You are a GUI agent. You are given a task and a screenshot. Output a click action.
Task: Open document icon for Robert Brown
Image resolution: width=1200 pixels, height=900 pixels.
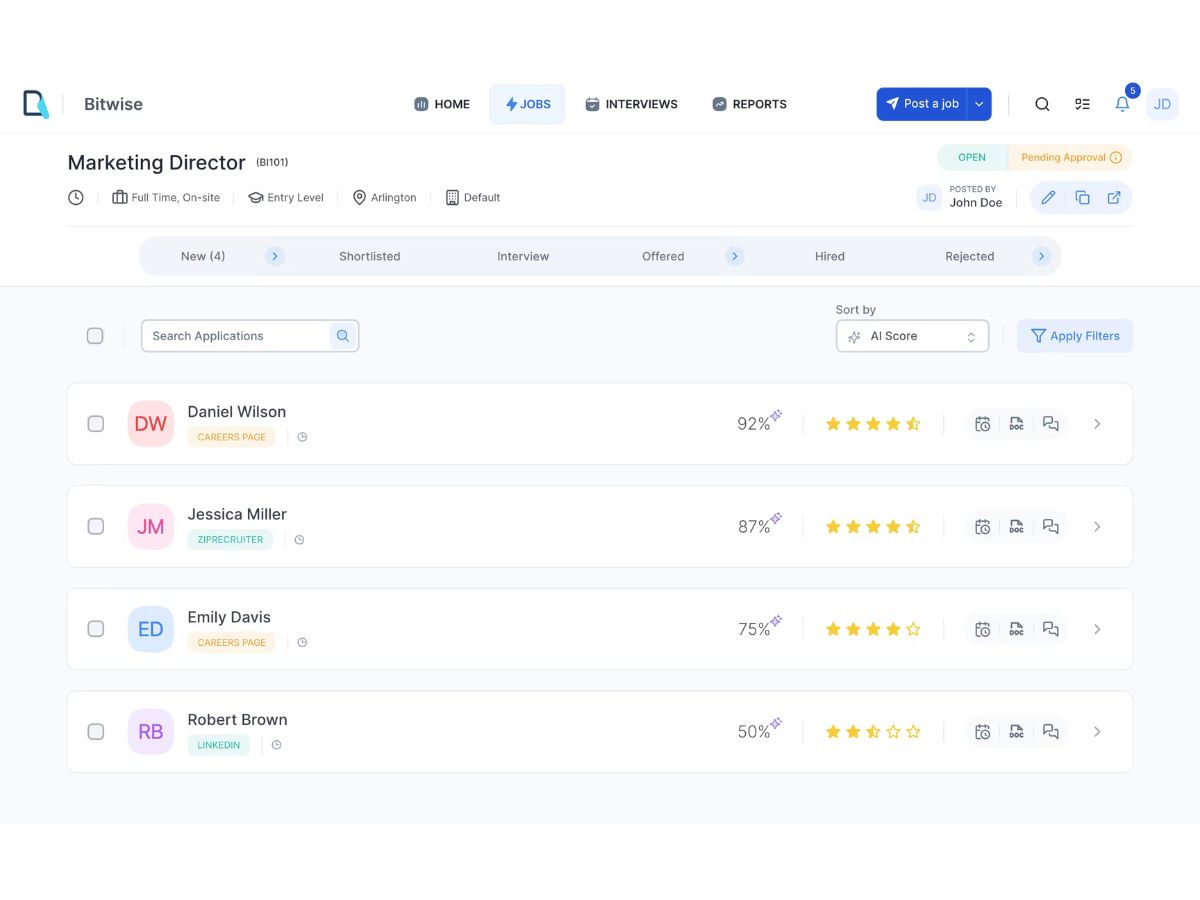point(1017,732)
